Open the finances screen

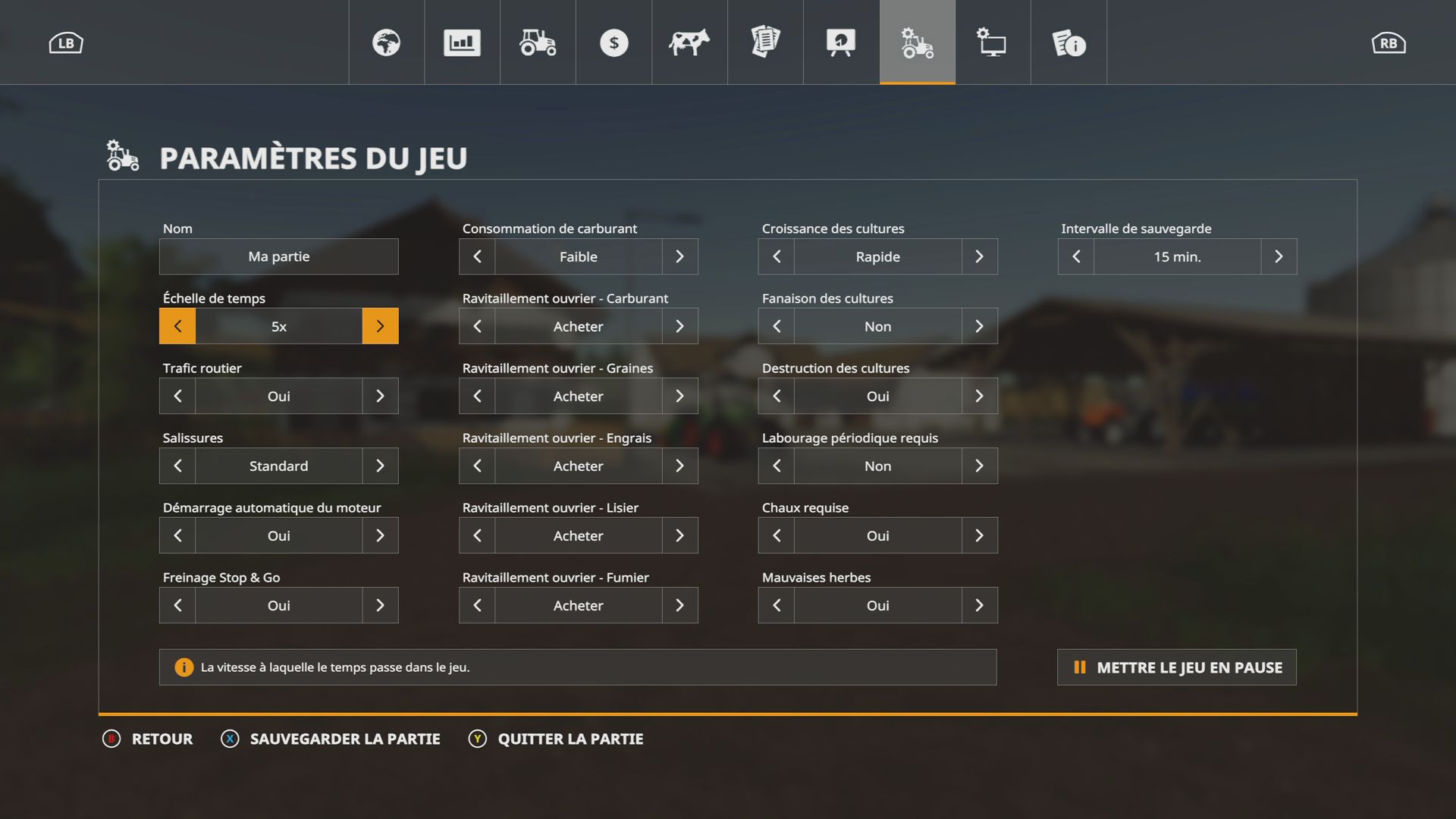[613, 43]
